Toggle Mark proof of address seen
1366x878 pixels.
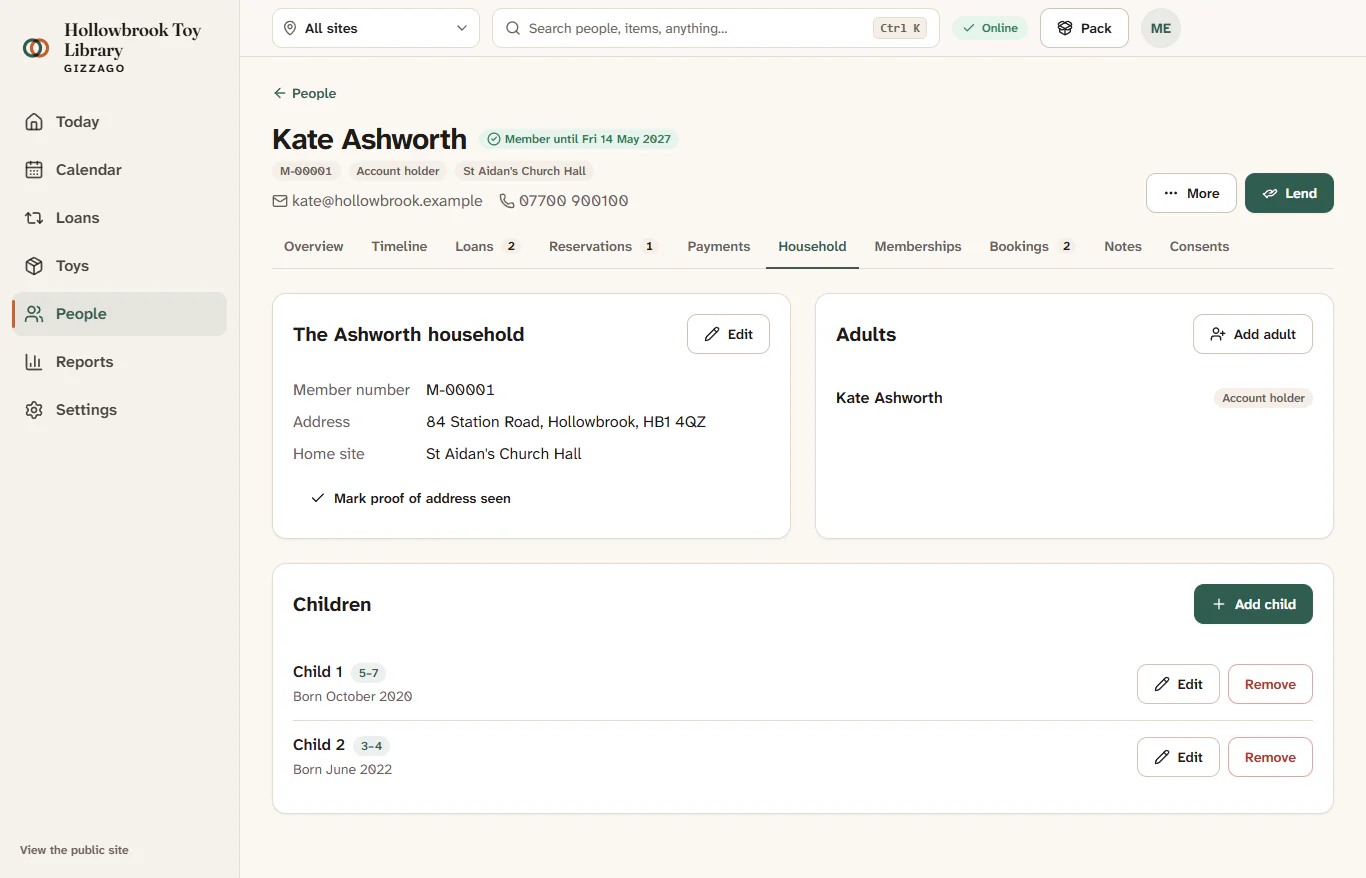pos(411,498)
